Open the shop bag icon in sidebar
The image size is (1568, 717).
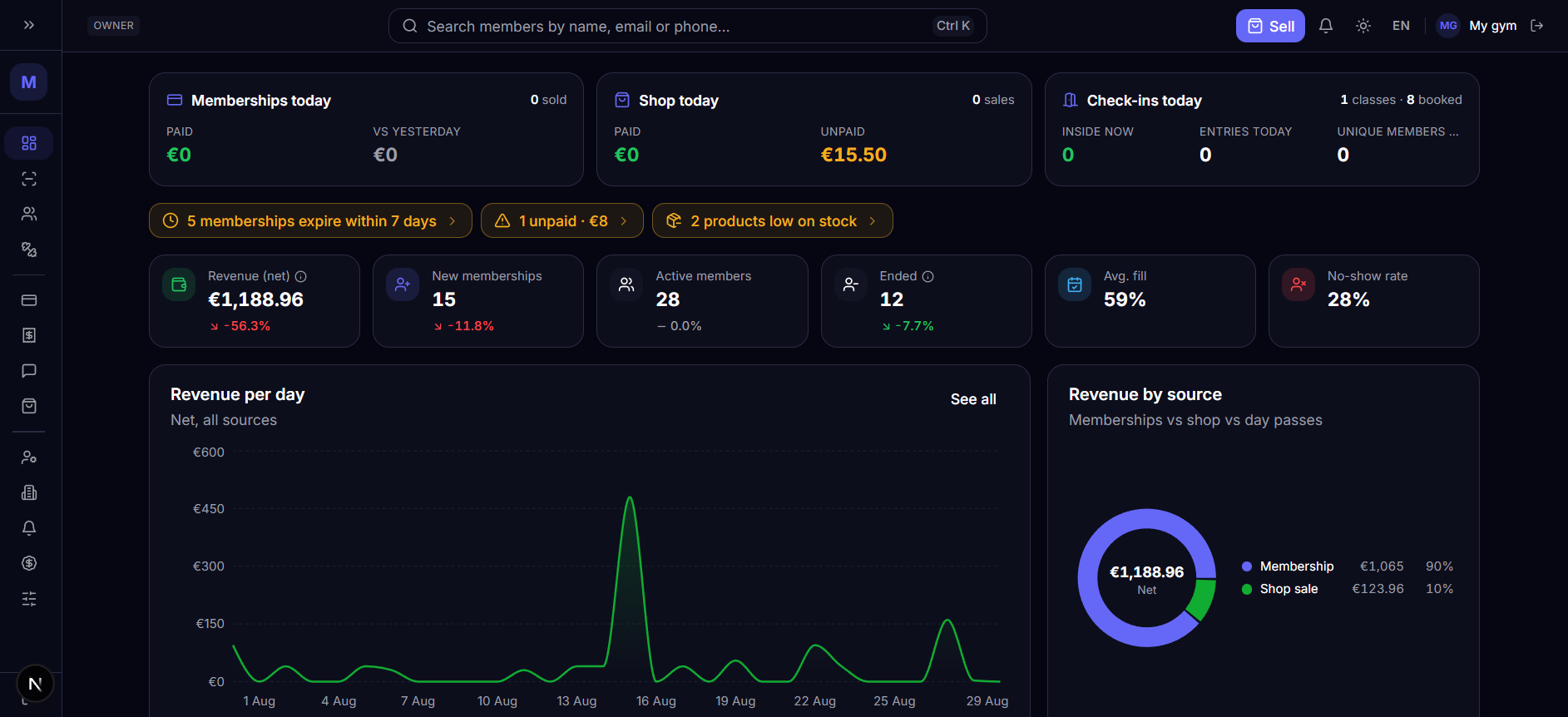point(29,406)
